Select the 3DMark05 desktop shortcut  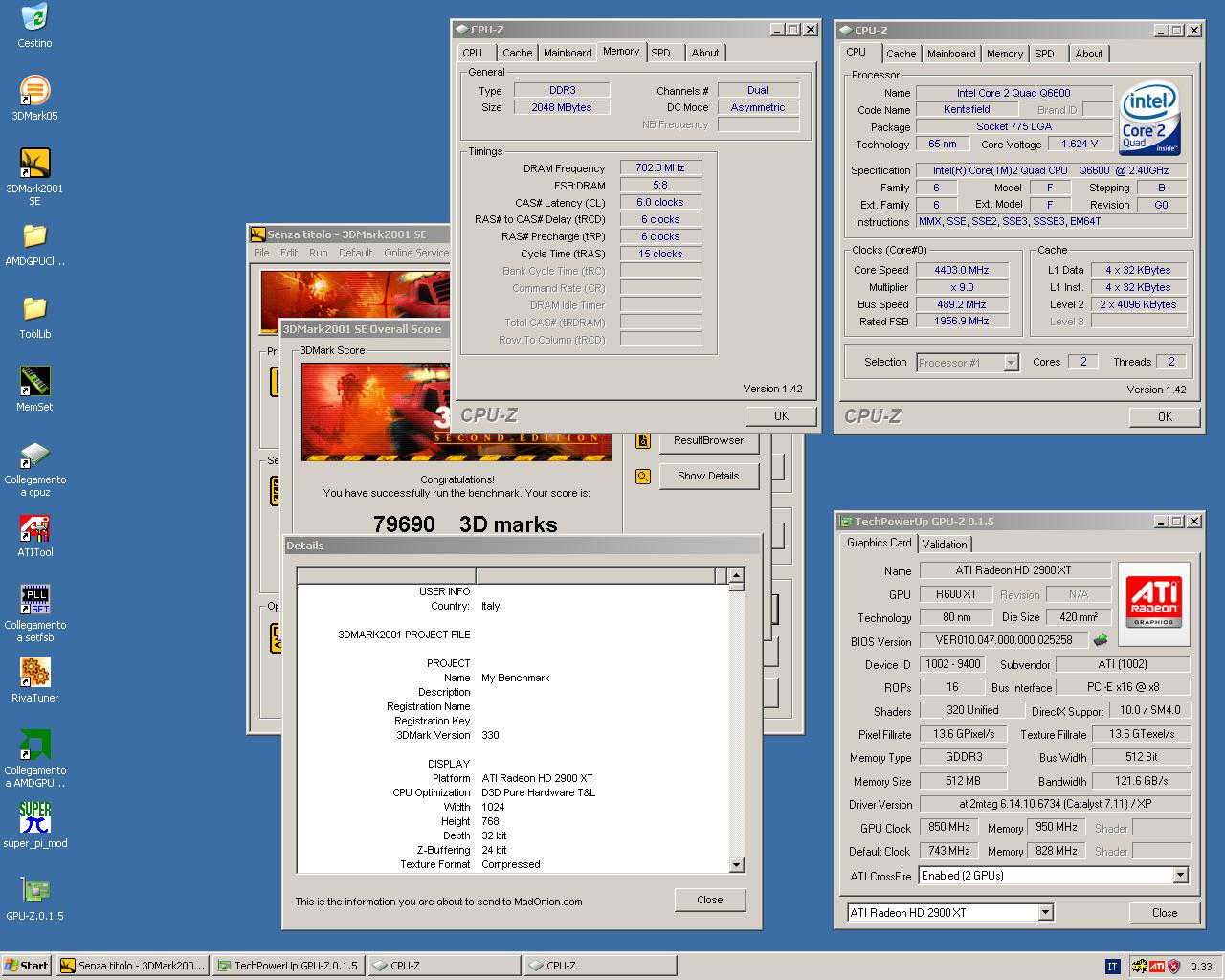pyautogui.click(x=34, y=98)
